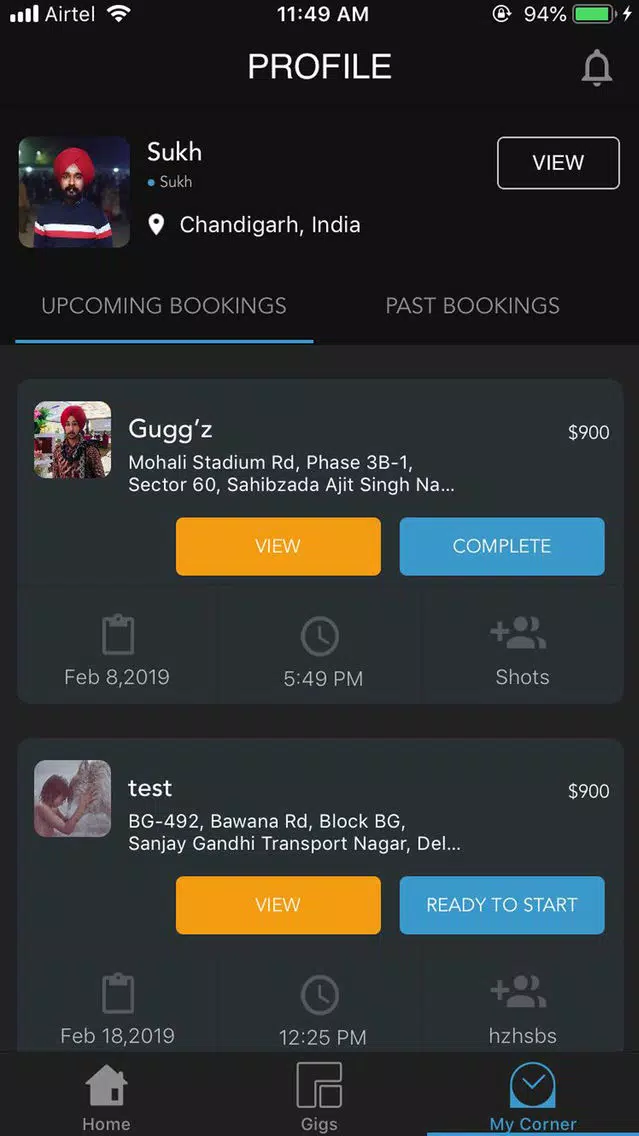Viewport: 639px width, 1136px height.
Task: View the Gugg'z booking details
Action: 278,546
